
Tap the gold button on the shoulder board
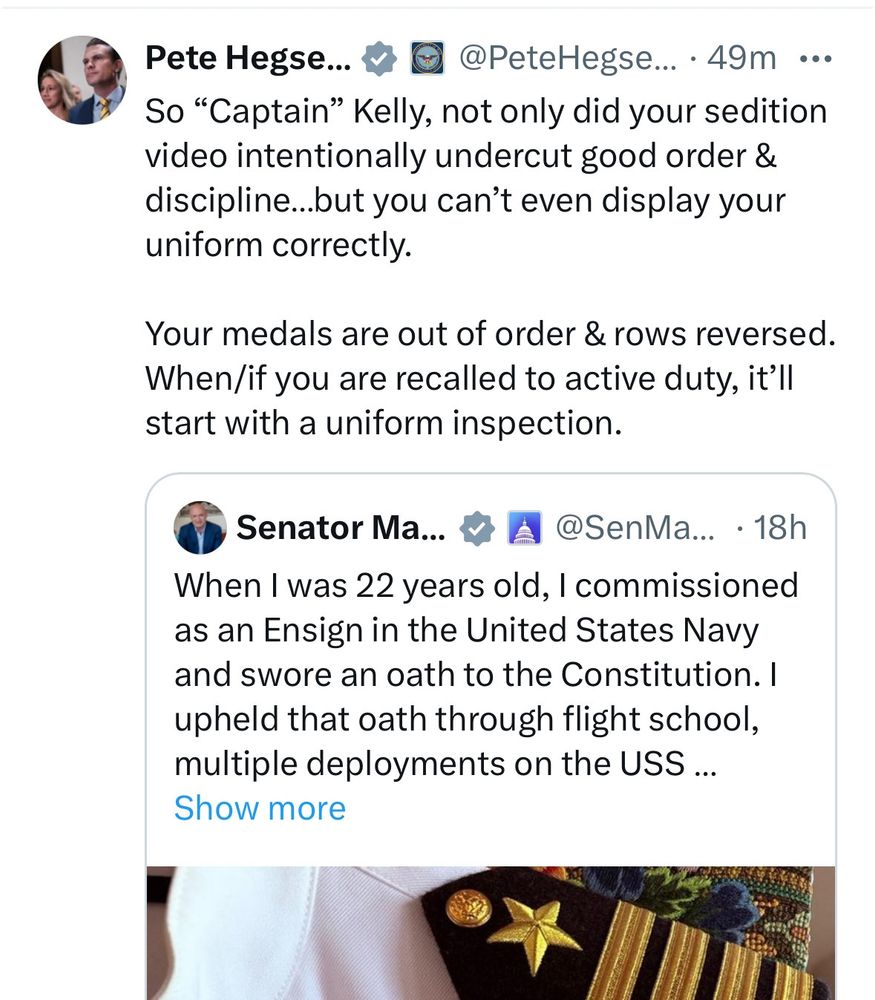467,907
